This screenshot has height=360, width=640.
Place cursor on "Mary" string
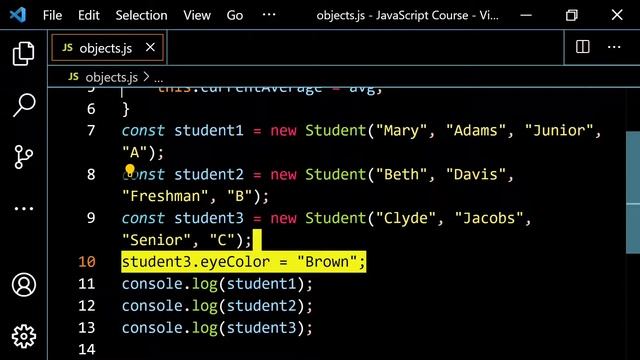pos(401,131)
